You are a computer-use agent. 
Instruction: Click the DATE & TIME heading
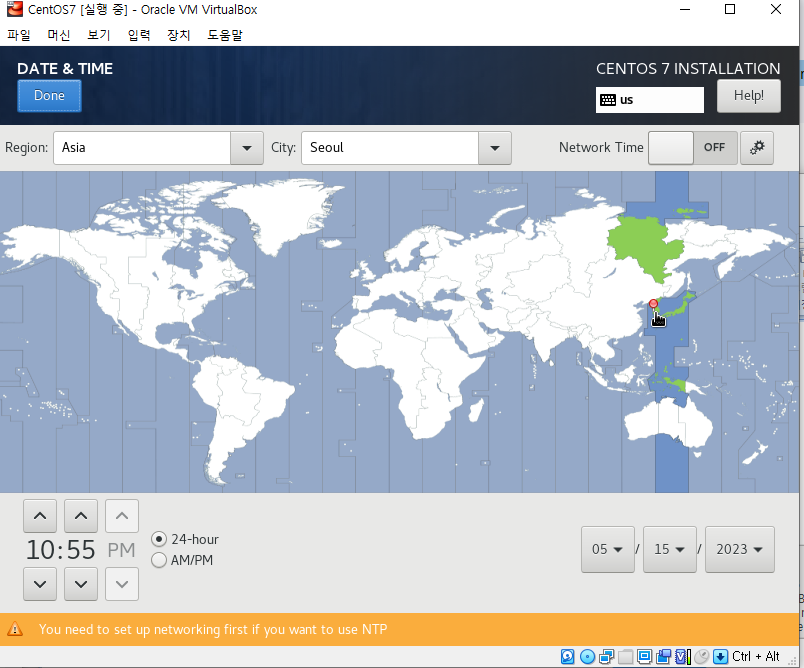click(x=65, y=69)
